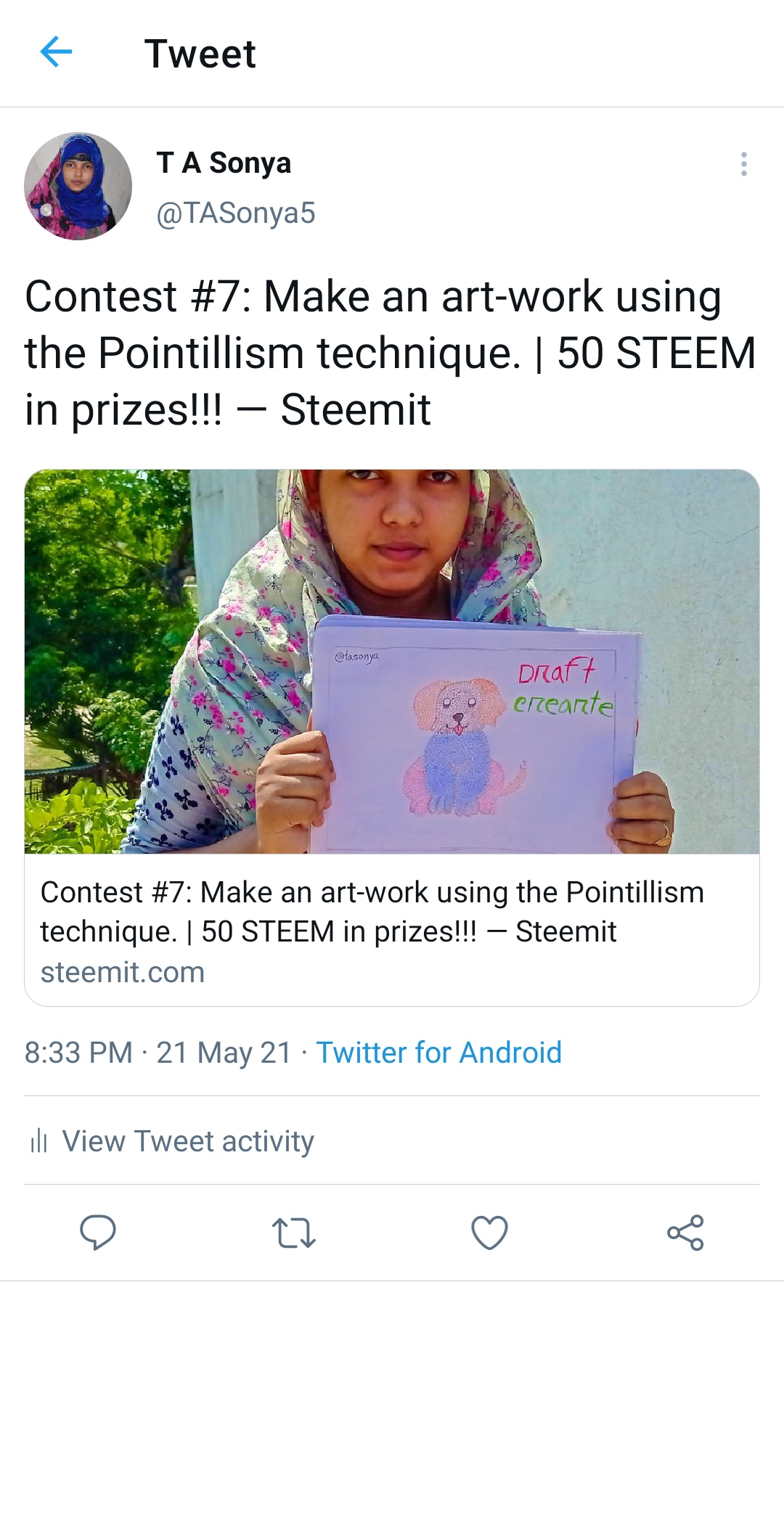This screenshot has width=784, height=1515.
Task: Tap the retweet arrows icon
Action: (294, 1233)
